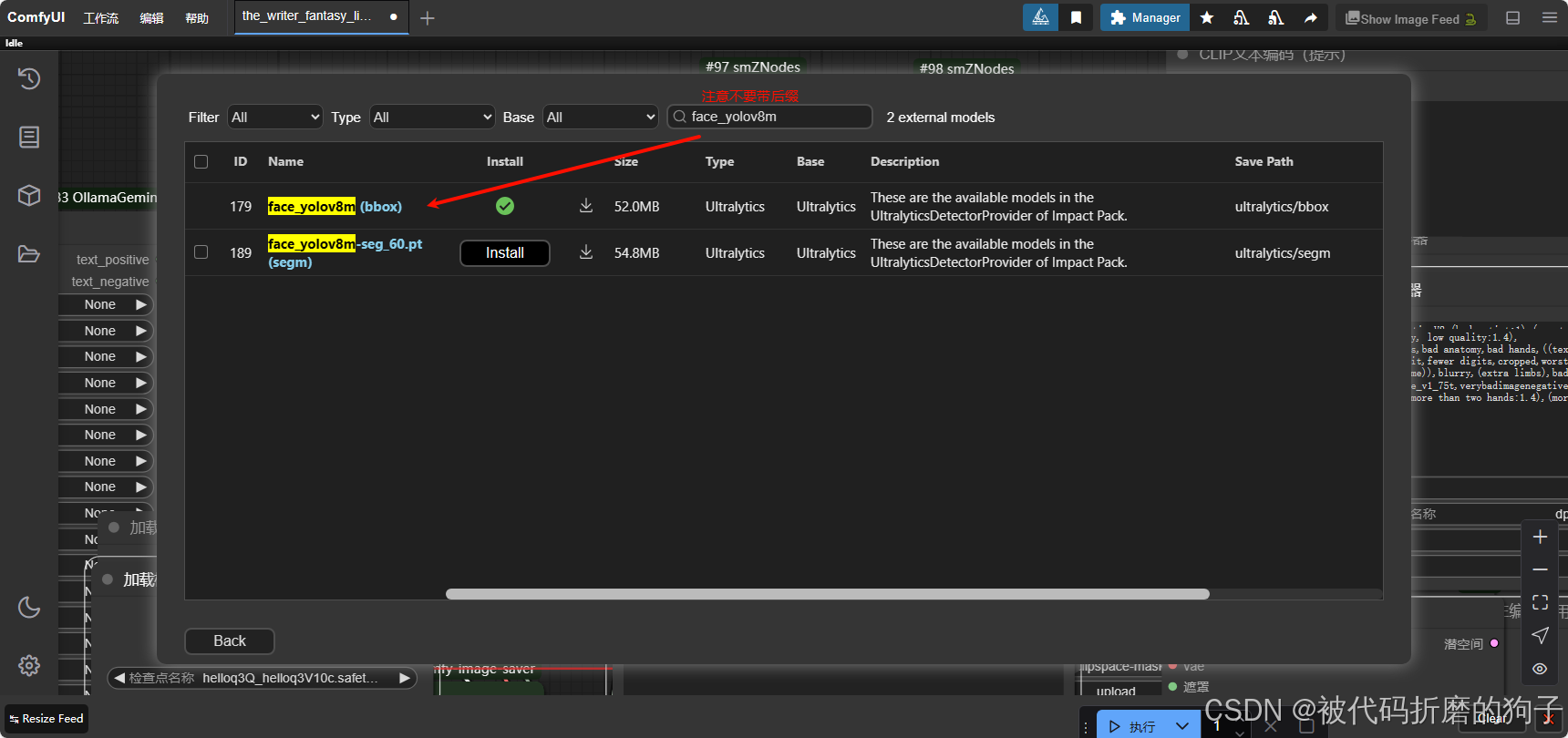The height and width of the screenshot is (738, 1568).
Task: Sort table by Size column header
Action: [626, 161]
